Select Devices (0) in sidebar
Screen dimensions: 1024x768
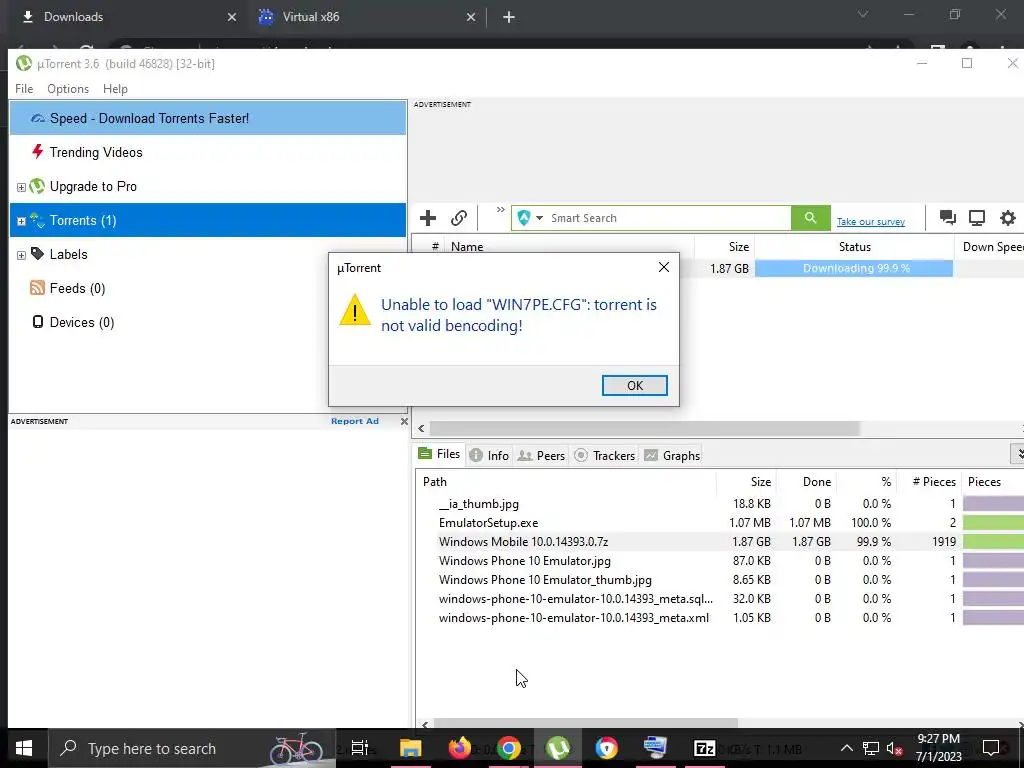[x=81, y=322]
